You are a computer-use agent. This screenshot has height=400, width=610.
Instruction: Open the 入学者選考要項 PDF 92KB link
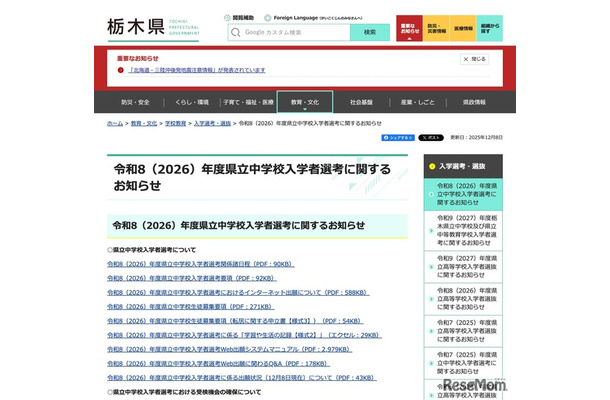192,278
